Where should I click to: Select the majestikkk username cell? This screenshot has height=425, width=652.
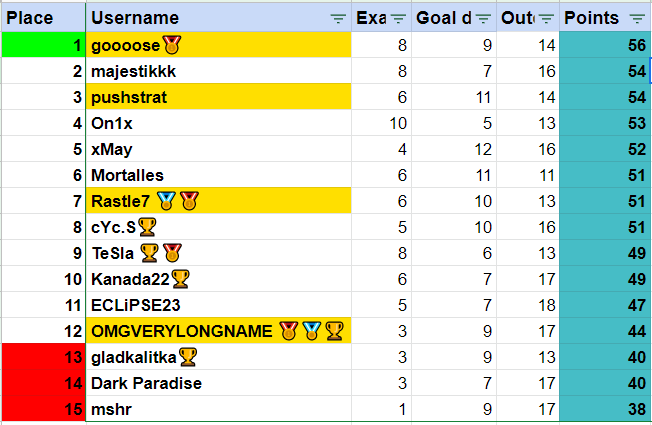tap(220, 71)
